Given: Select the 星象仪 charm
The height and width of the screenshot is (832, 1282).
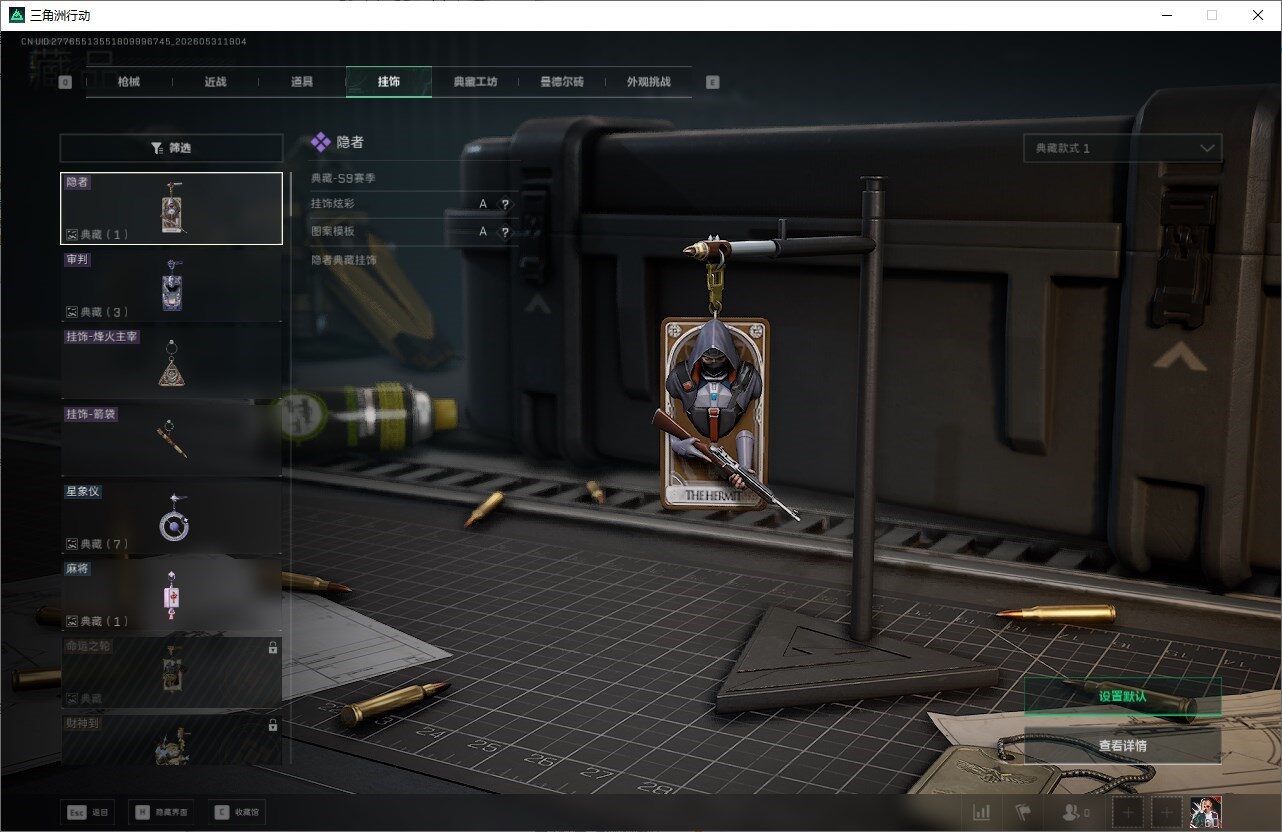Looking at the screenshot, I should click(171, 518).
